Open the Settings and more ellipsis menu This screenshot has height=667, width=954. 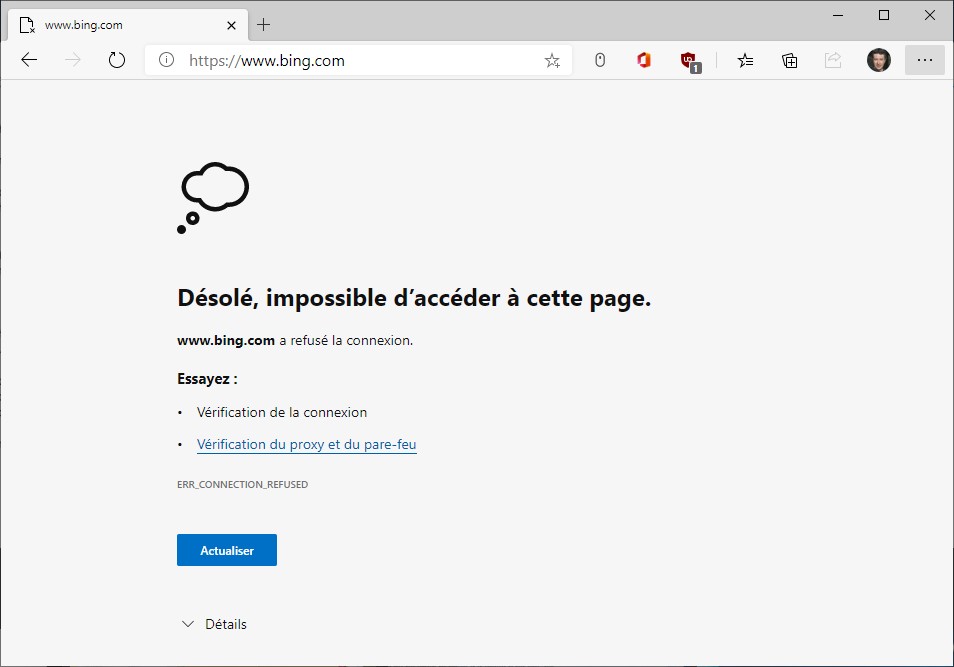[x=924, y=60]
